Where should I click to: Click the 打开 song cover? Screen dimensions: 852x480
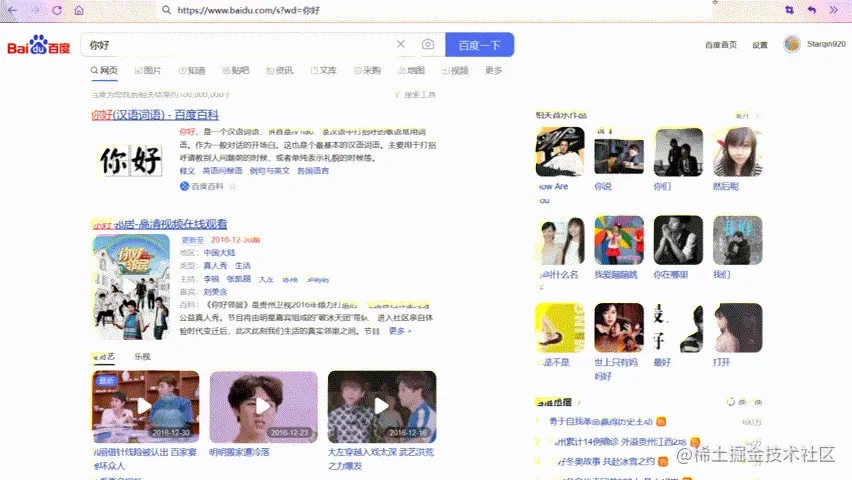[737, 328]
